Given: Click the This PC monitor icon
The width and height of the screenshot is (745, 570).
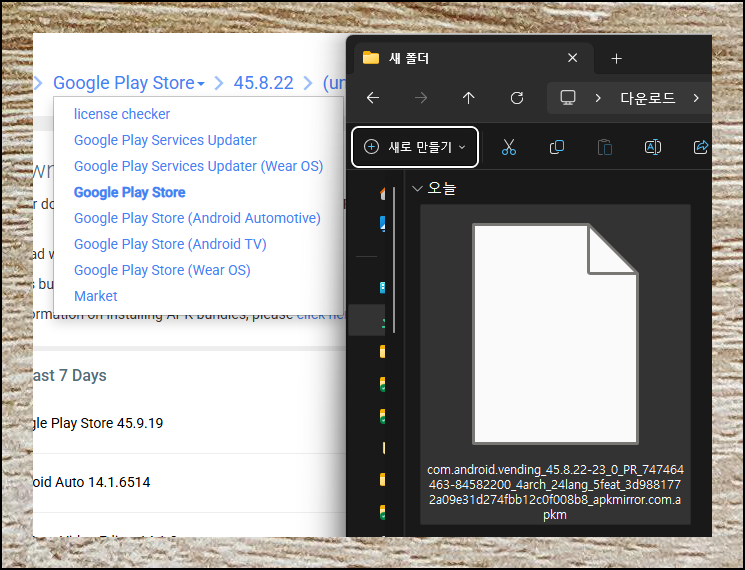Looking at the screenshot, I should tap(568, 97).
